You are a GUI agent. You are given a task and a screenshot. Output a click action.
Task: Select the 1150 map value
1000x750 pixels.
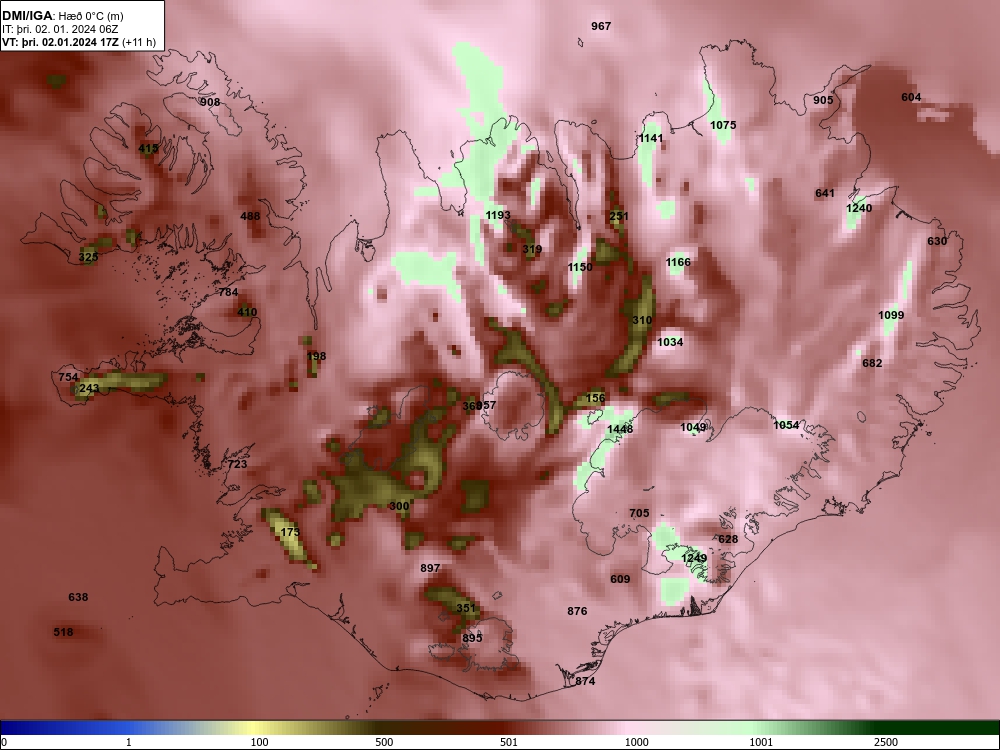[580, 267]
